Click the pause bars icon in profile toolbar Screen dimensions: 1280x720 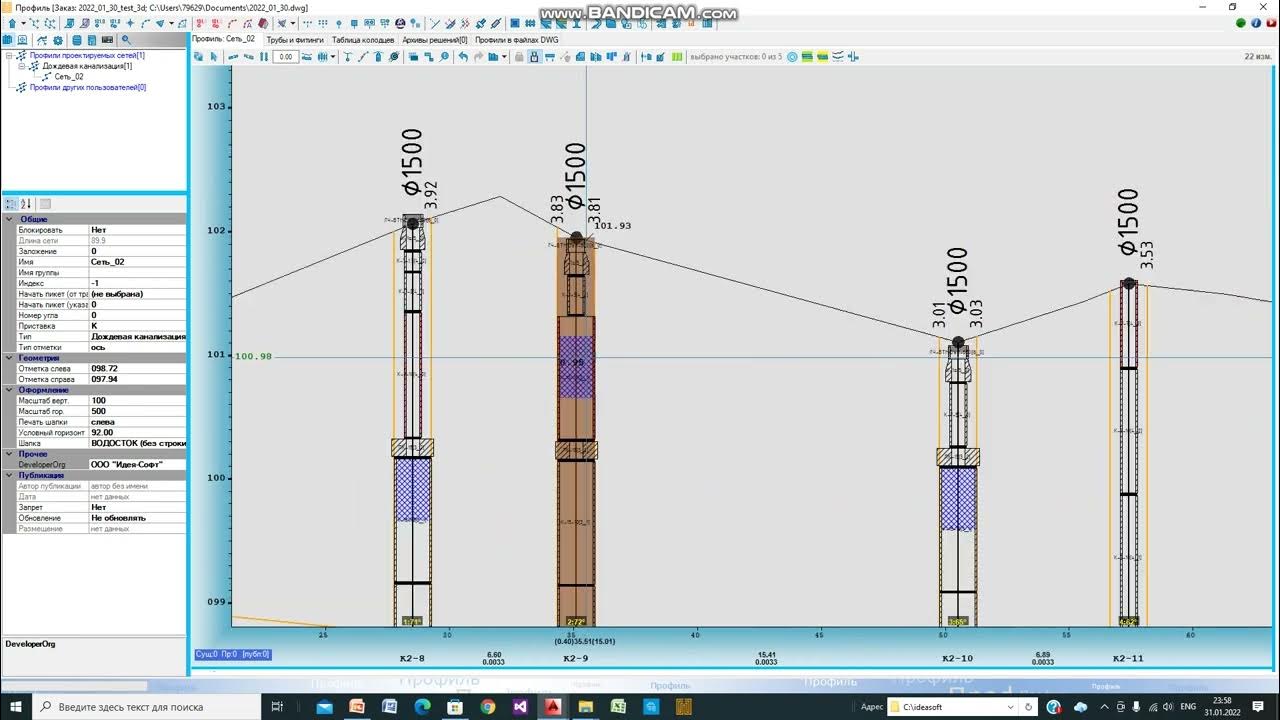coord(264,57)
